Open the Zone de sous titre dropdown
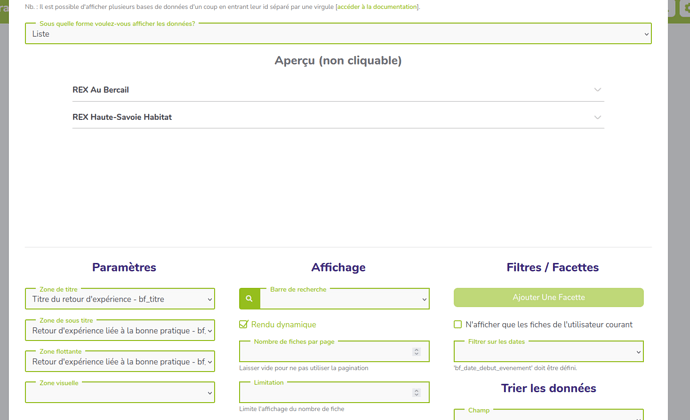The height and width of the screenshot is (420, 690). coord(120,330)
